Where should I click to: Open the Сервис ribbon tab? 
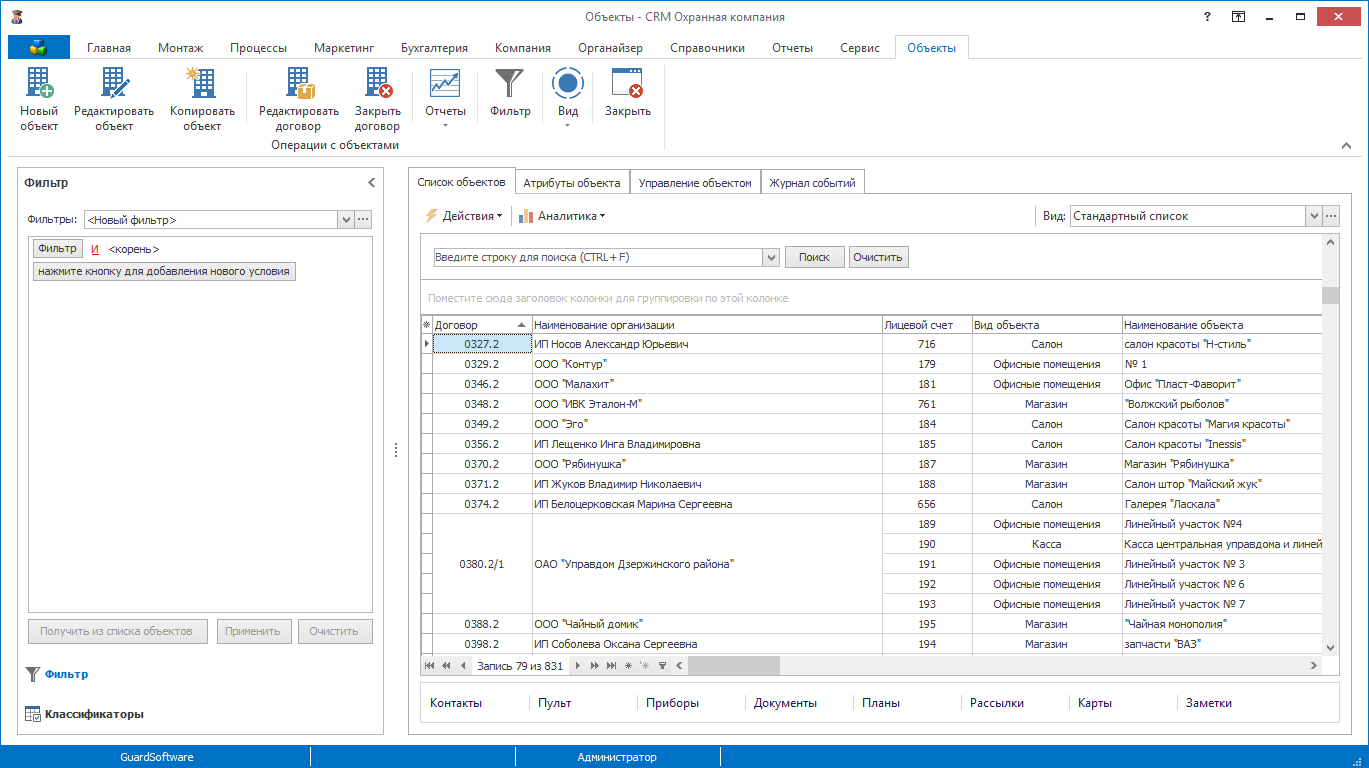(860, 48)
